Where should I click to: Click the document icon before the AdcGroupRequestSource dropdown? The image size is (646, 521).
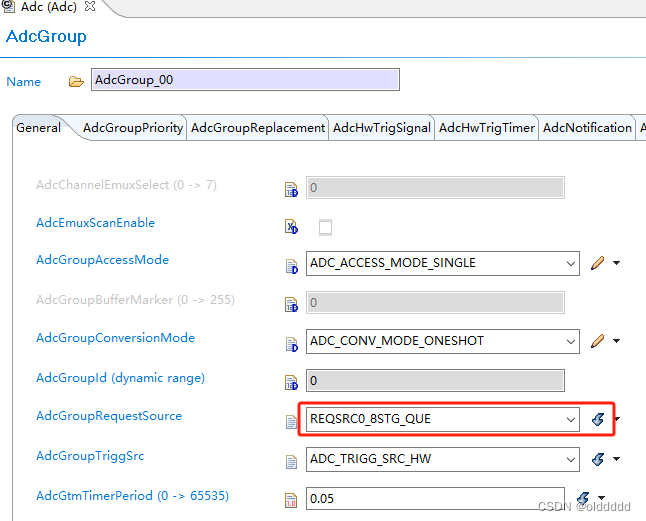[291, 422]
